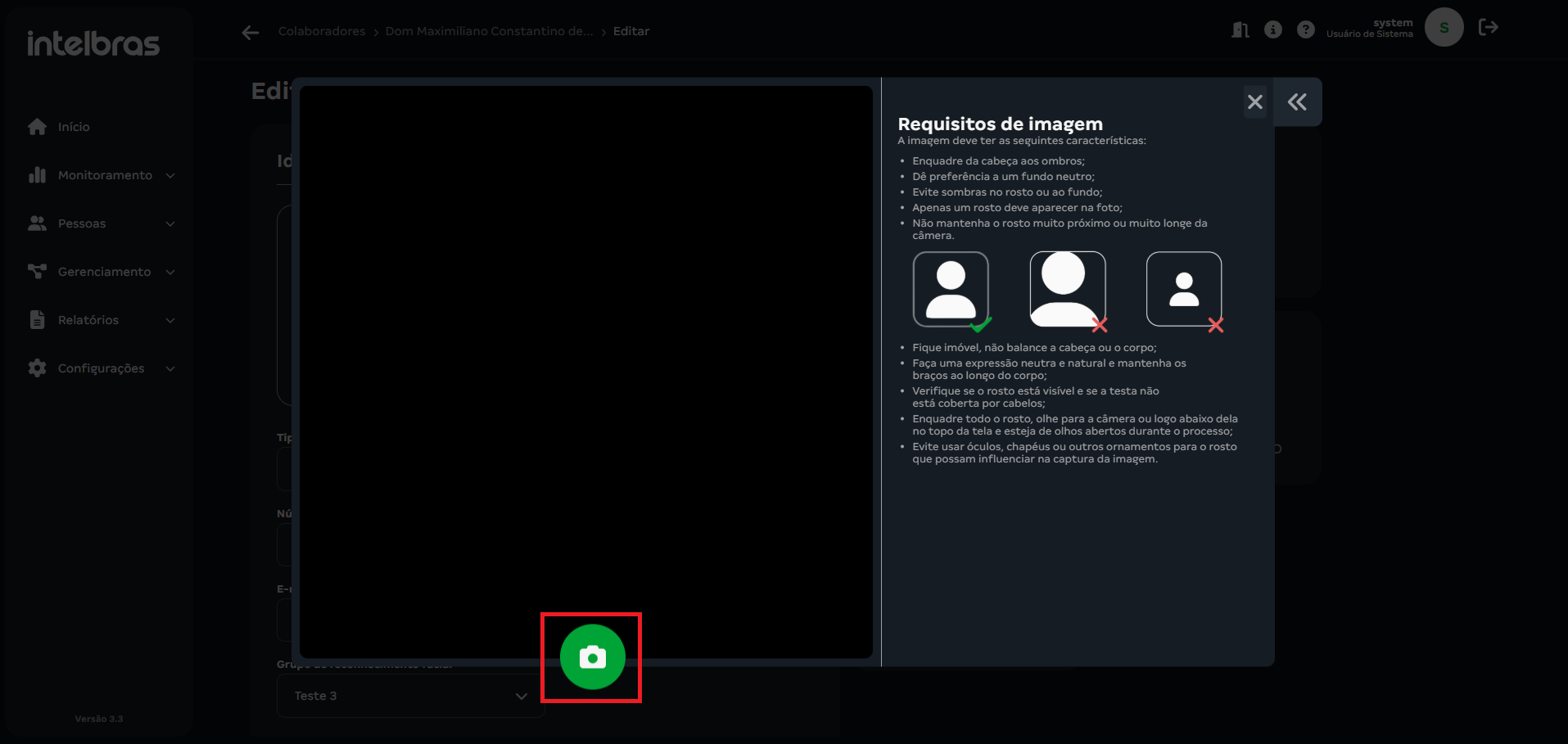Expand the Gerenciamento sidebar section
The image size is (1568, 744).
click(x=104, y=272)
